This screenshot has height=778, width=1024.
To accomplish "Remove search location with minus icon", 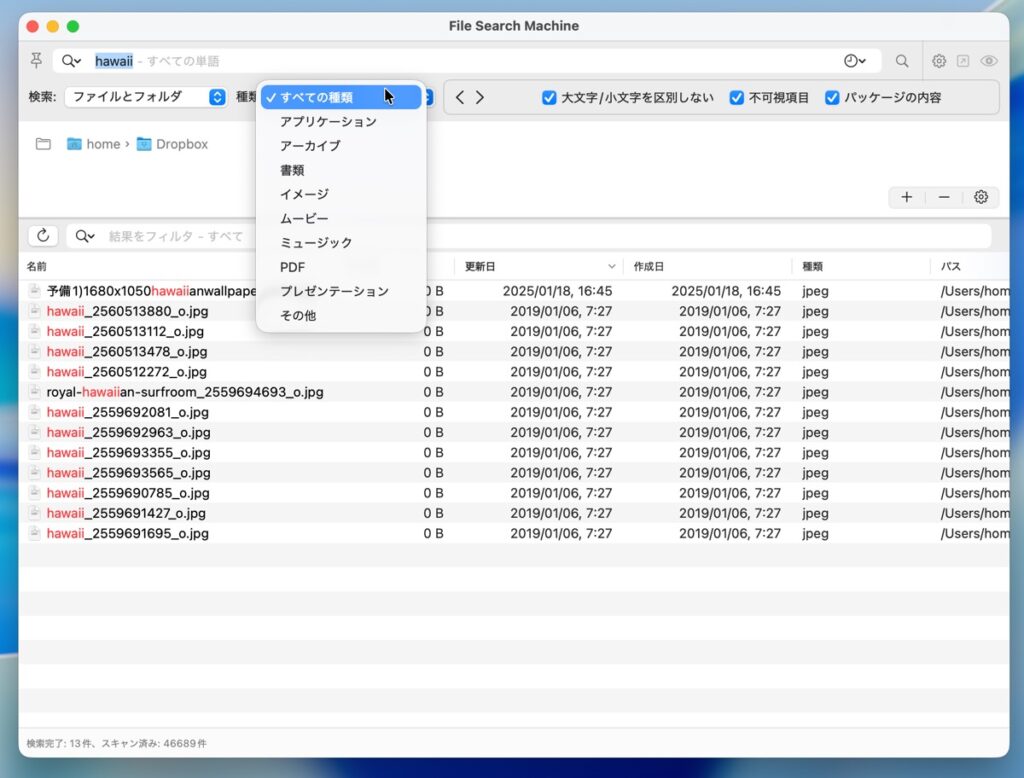I will click(x=944, y=197).
